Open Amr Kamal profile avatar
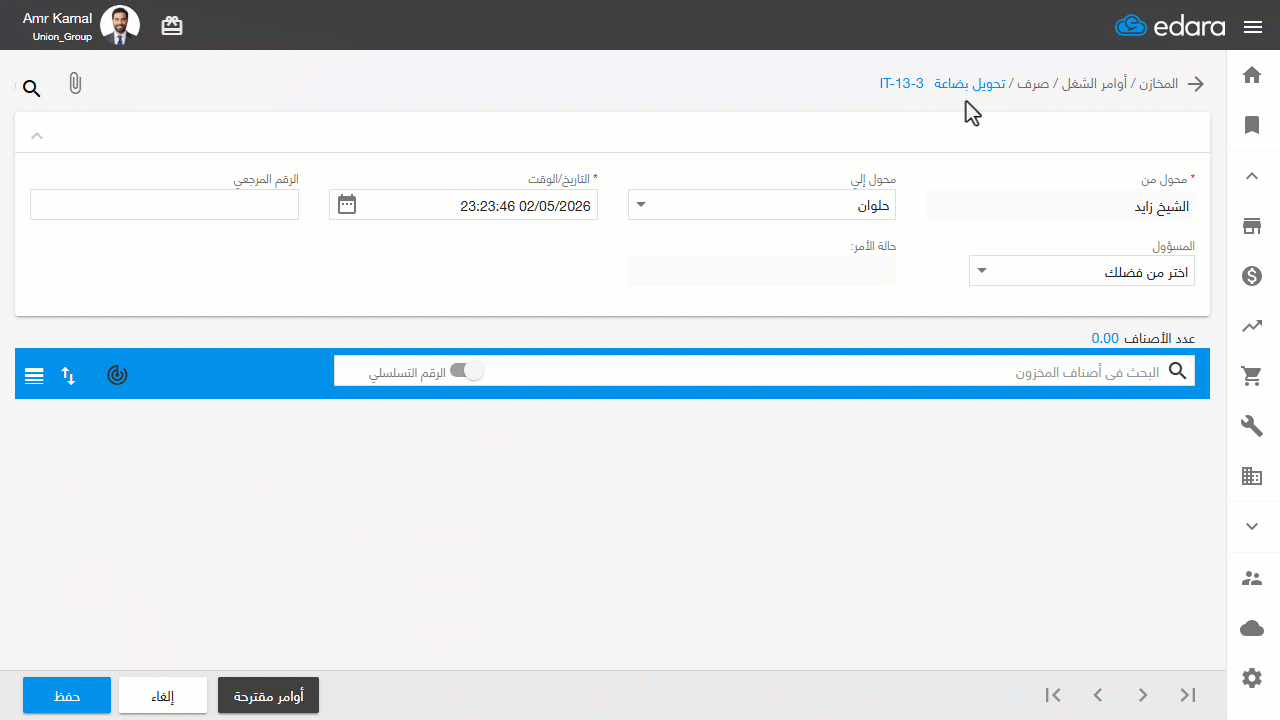This screenshot has height=720, width=1280. point(120,26)
